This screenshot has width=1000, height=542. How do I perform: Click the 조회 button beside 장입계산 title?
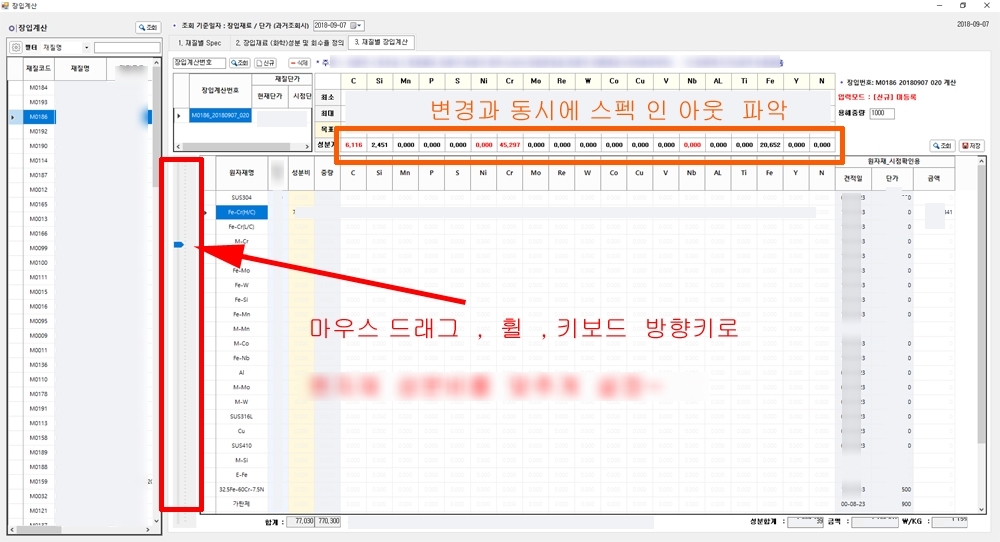(x=148, y=27)
